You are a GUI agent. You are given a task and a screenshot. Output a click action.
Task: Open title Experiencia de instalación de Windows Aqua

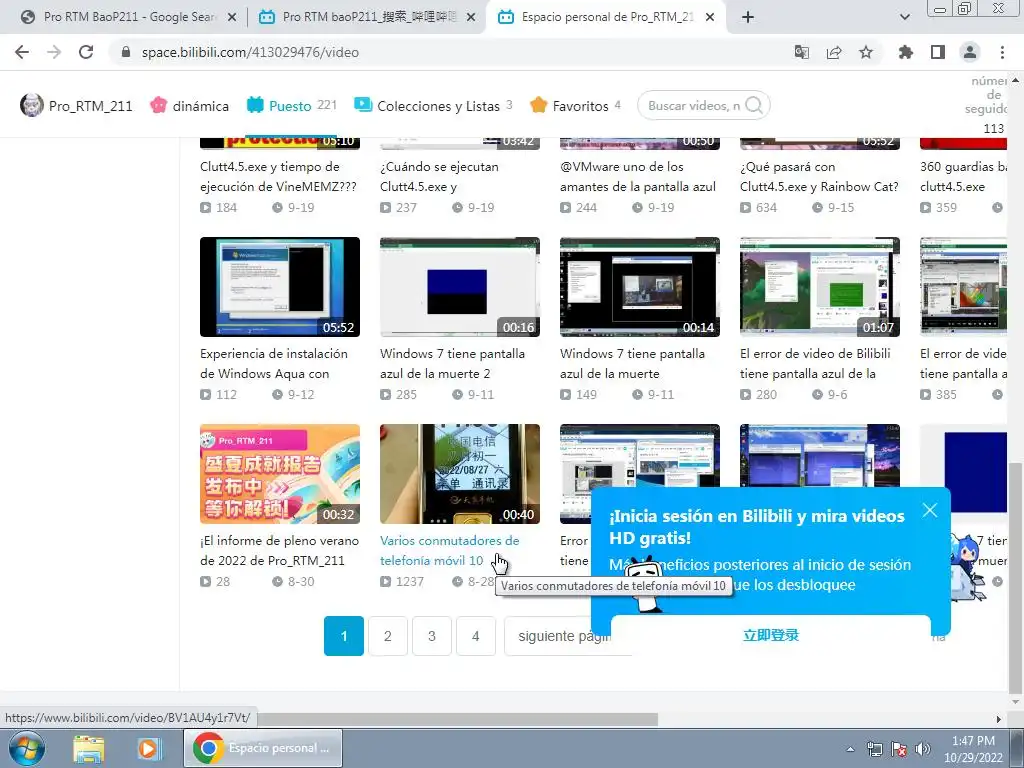click(274, 363)
